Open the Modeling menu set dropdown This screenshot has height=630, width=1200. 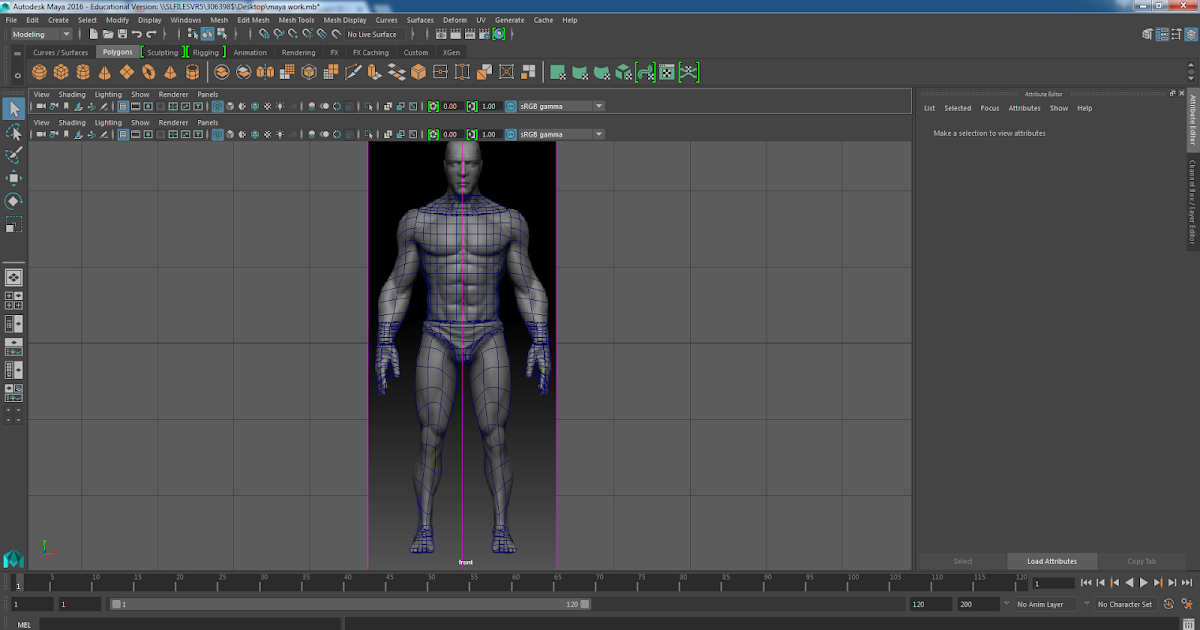point(38,33)
